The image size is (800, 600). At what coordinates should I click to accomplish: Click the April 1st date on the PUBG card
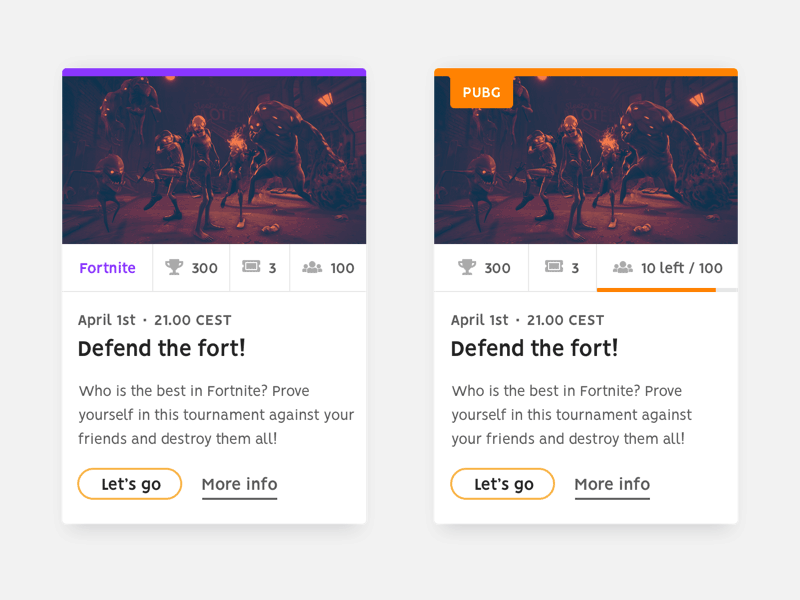click(479, 320)
